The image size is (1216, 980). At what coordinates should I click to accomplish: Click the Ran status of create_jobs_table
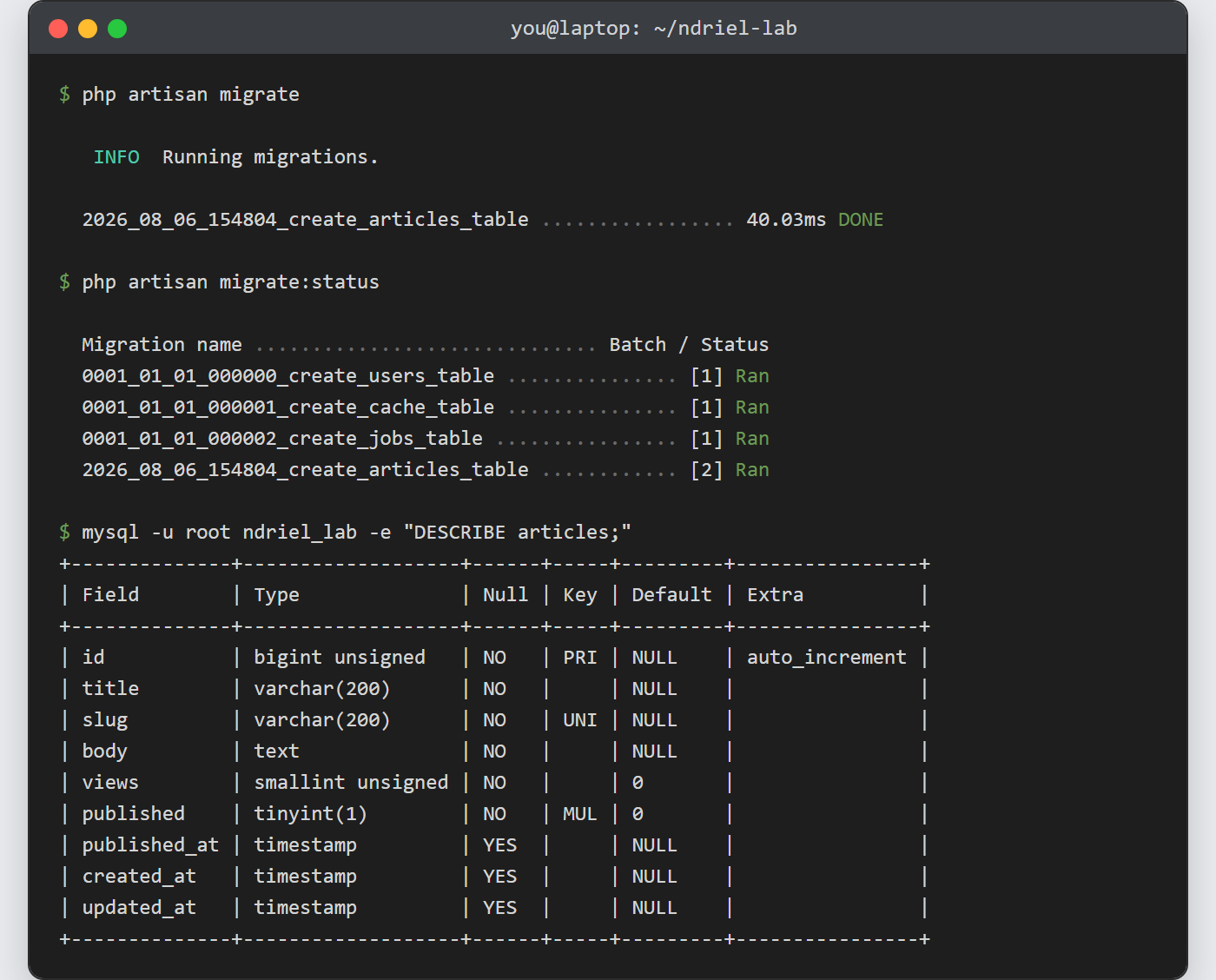(x=752, y=439)
